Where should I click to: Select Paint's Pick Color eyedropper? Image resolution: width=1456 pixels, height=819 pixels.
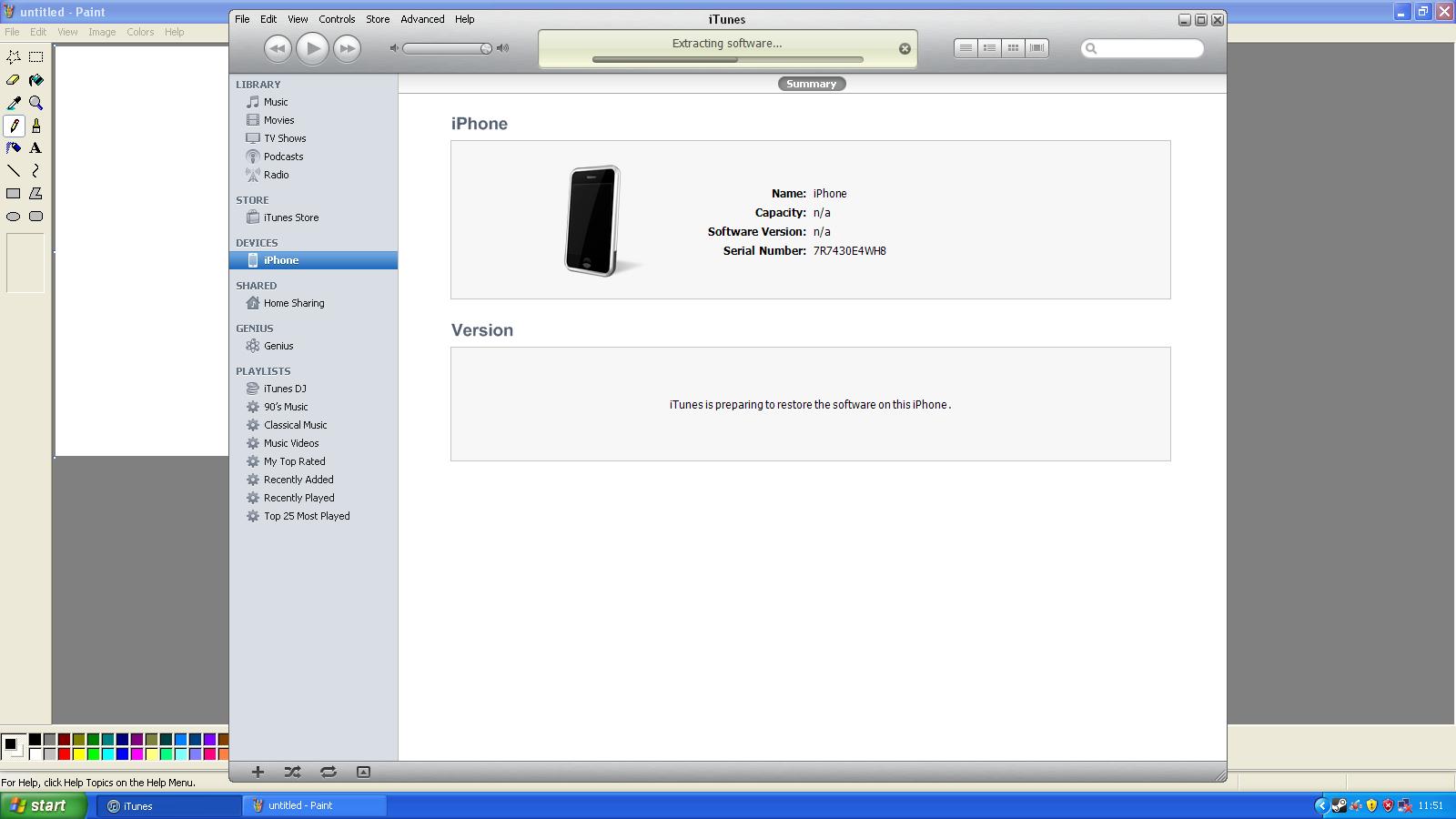(14, 103)
